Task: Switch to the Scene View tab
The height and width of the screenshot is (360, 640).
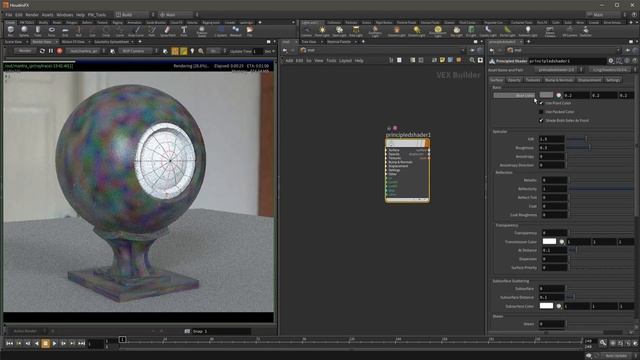Action: pyautogui.click(x=13, y=42)
